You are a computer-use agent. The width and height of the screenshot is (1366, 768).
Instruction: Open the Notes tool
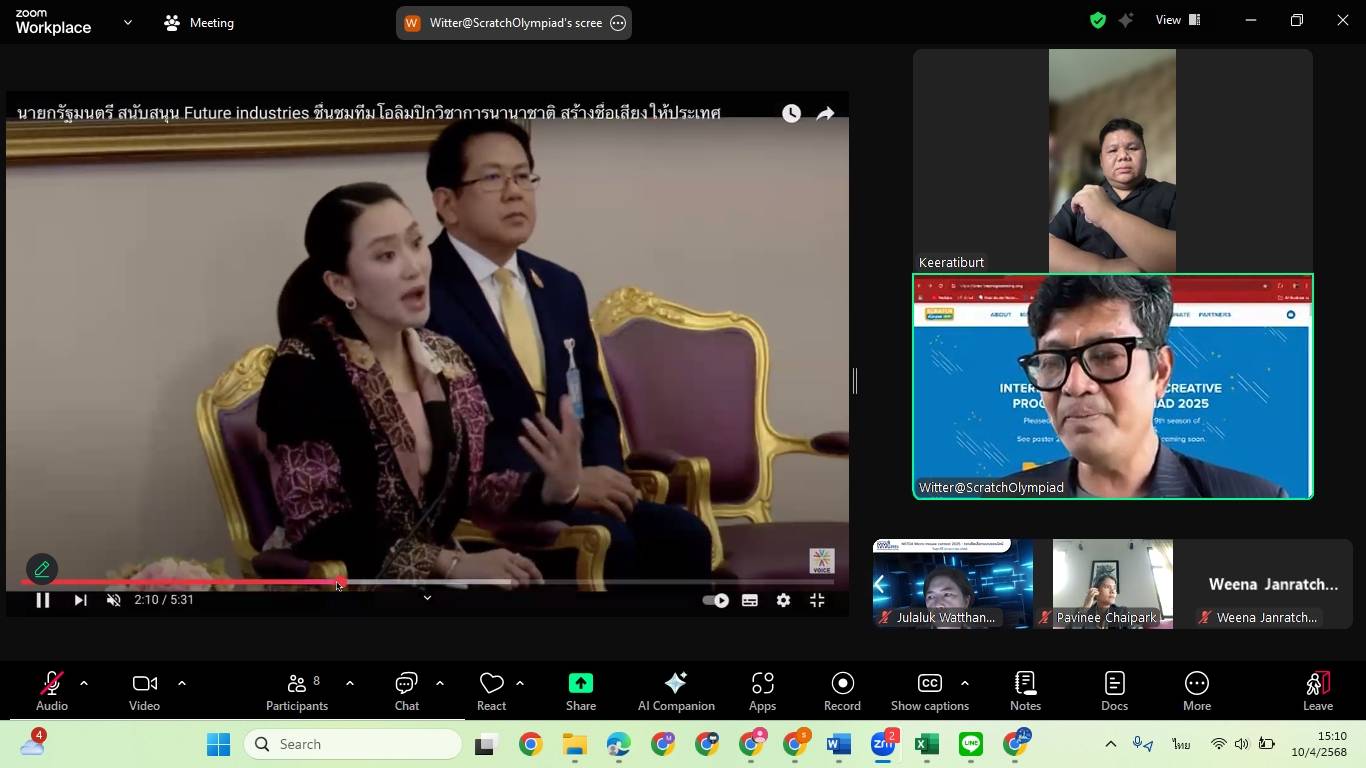1025,691
